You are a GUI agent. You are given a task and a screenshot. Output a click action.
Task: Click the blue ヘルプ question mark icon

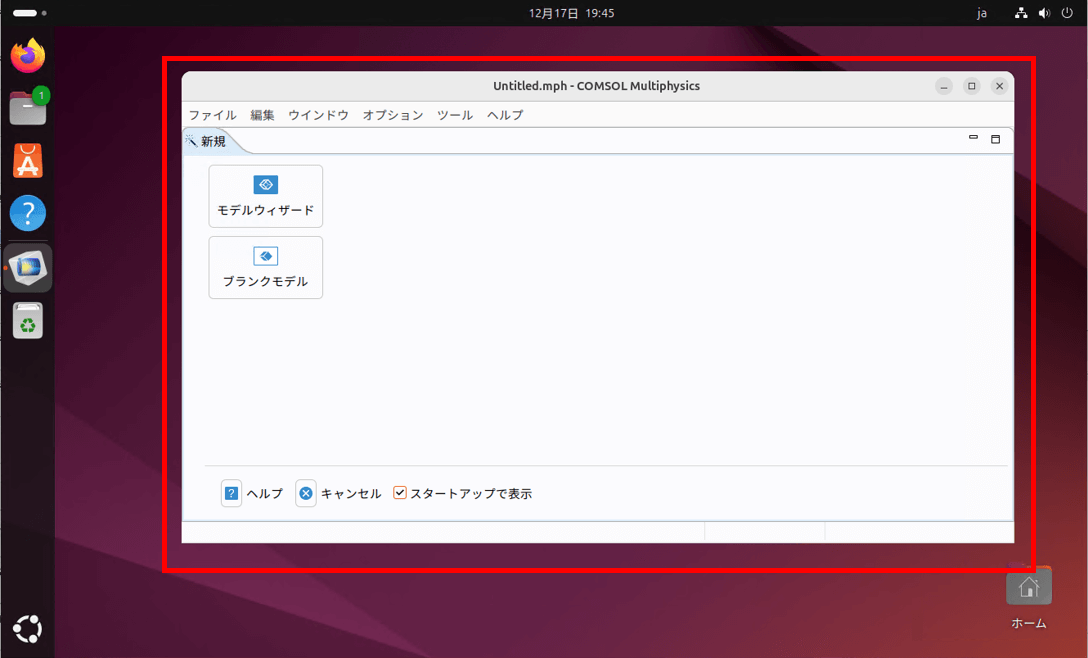click(231, 493)
